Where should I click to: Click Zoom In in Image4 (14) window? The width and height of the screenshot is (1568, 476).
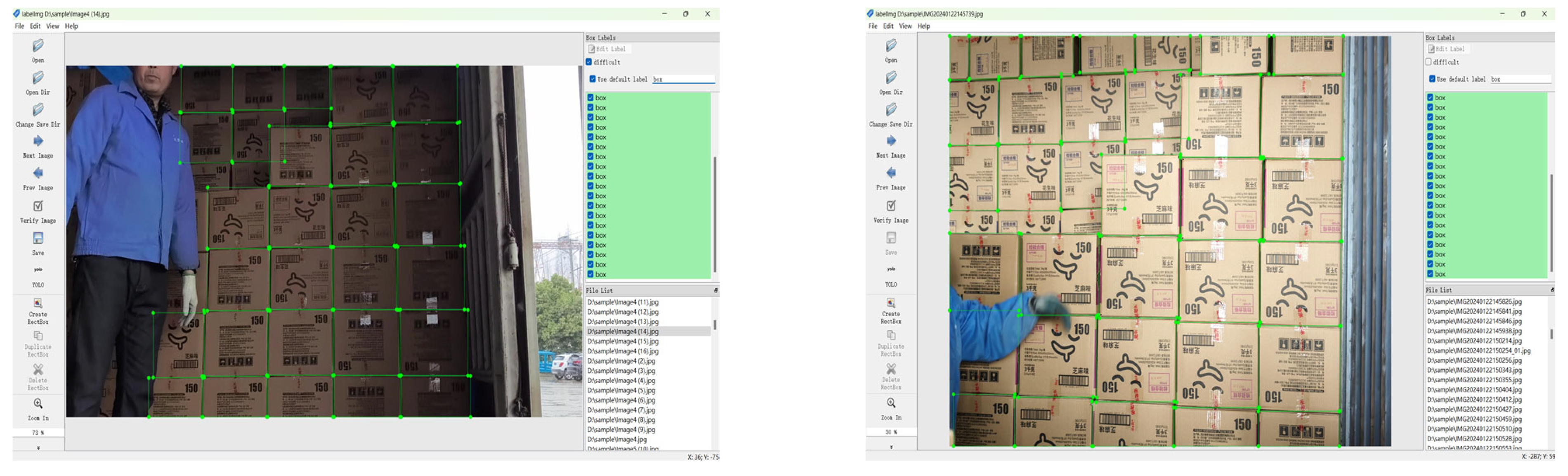coord(38,404)
